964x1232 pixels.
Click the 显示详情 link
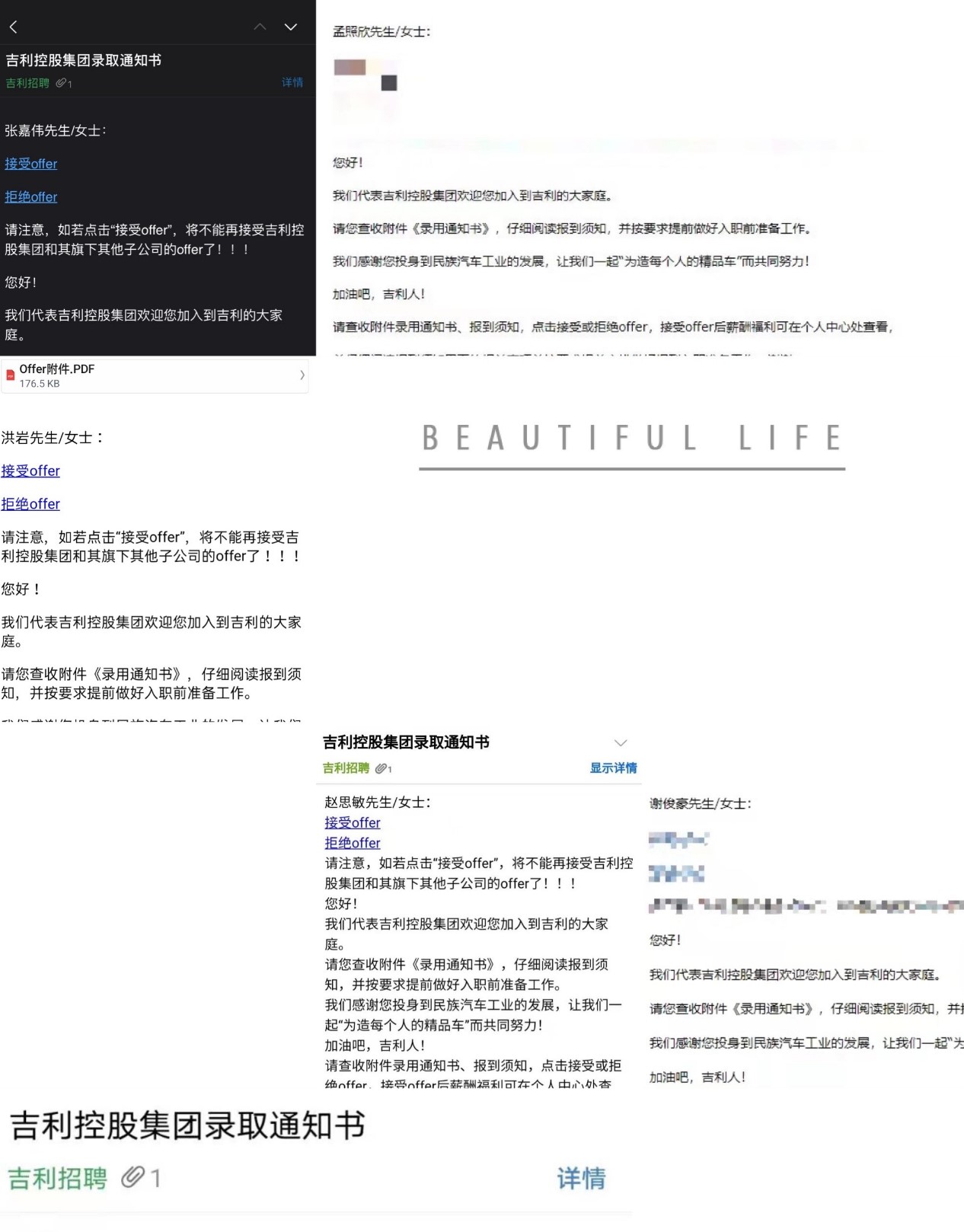[x=613, y=768]
